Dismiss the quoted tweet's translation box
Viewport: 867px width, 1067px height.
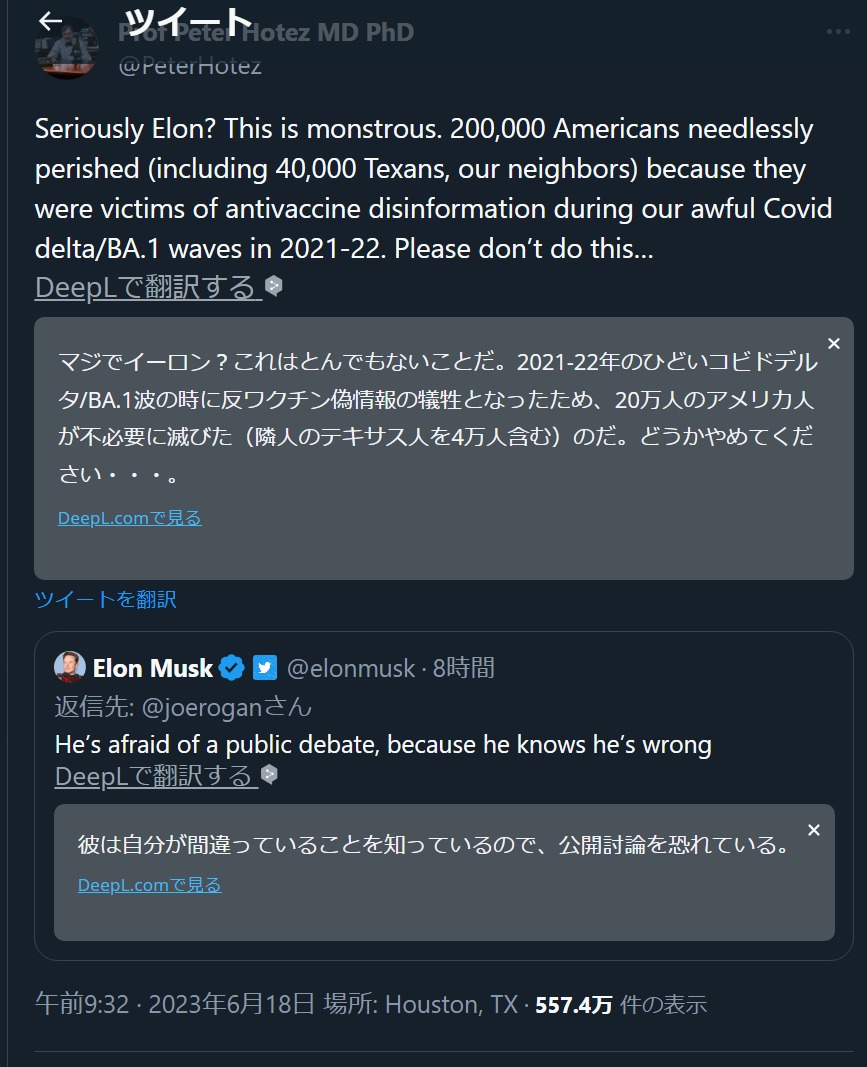tap(814, 830)
